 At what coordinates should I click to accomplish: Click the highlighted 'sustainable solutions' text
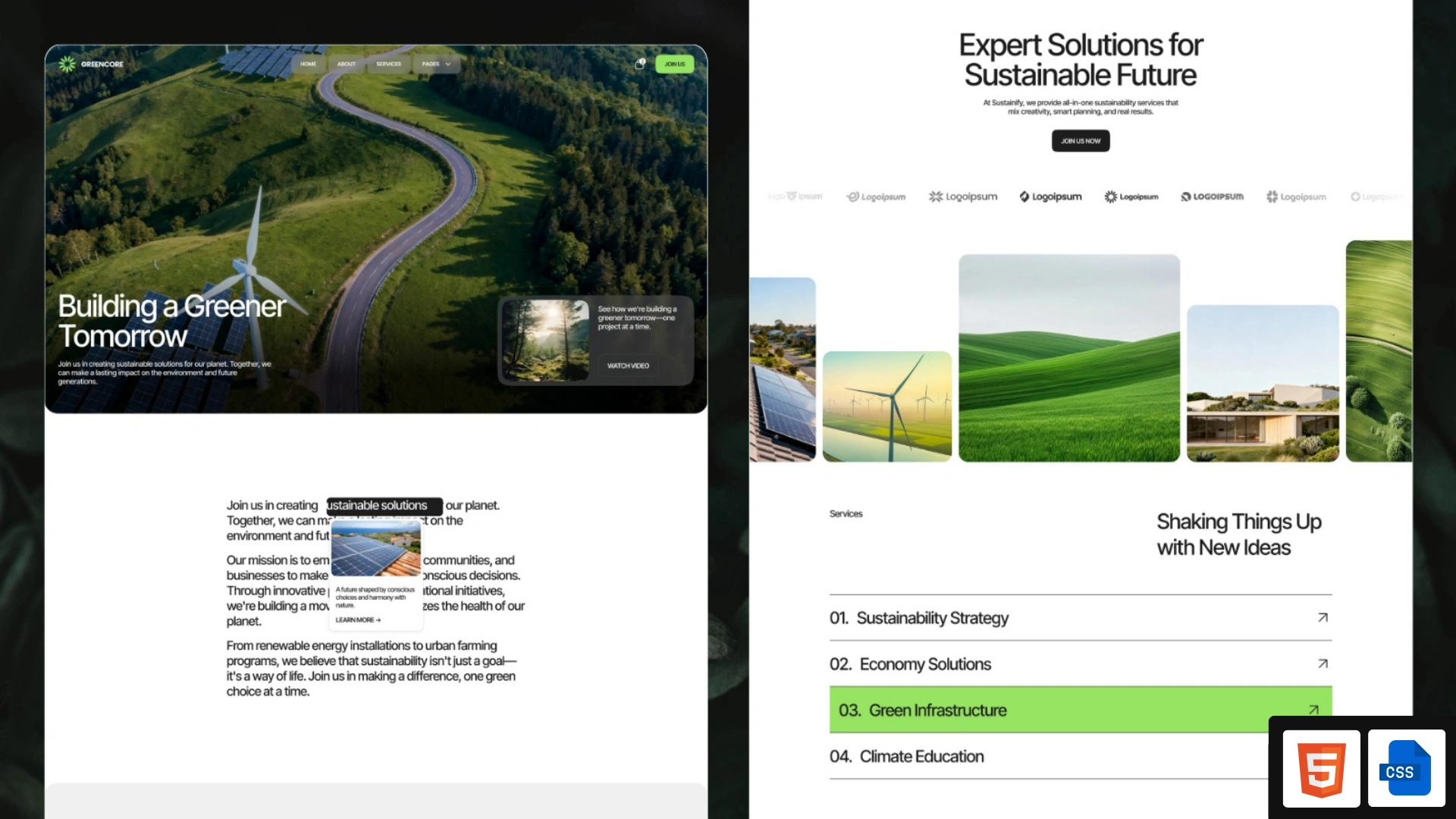(x=384, y=506)
